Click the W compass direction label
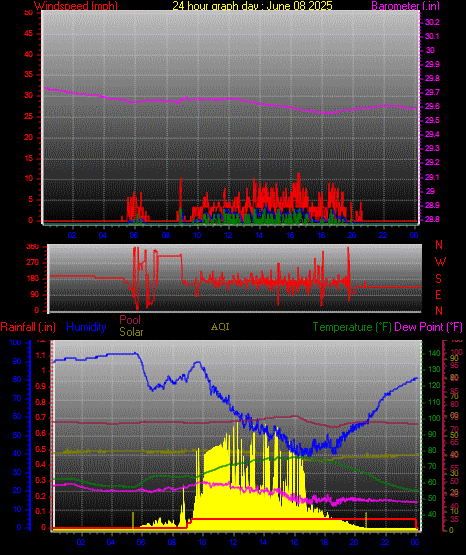The height and width of the screenshot is (555, 466). (440, 262)
